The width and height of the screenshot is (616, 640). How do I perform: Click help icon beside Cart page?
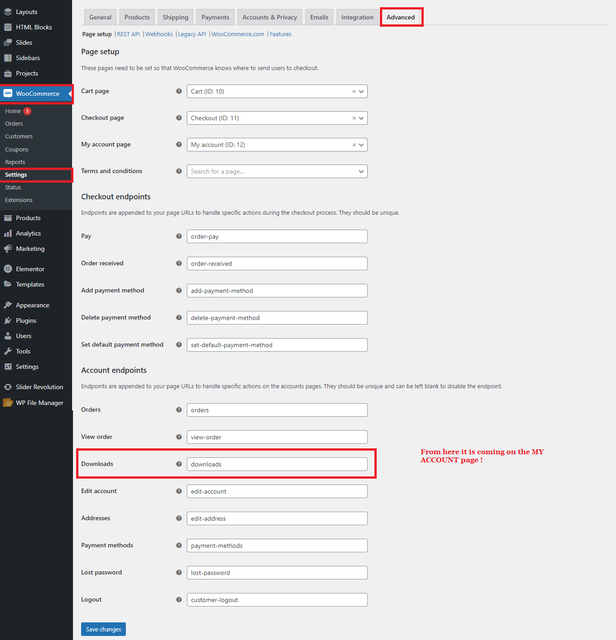[179, 91]
